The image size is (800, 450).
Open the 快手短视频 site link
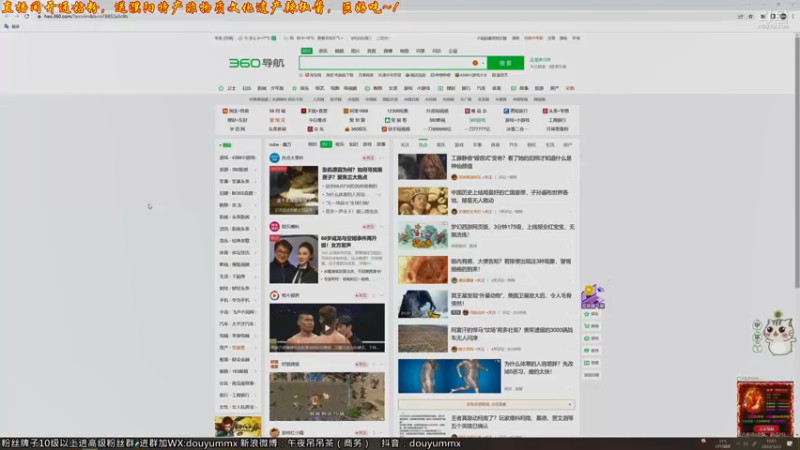pos(396,129)
